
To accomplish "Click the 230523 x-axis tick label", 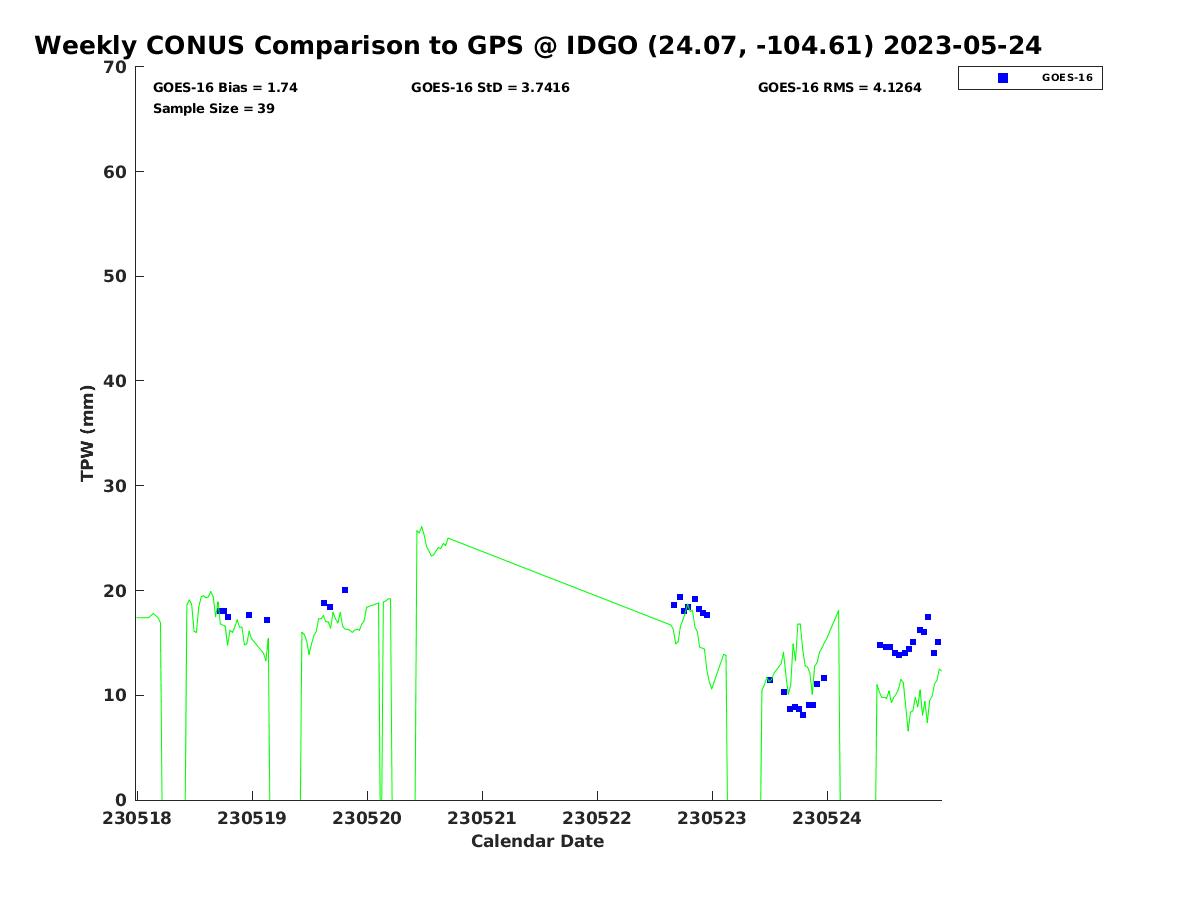I will pyautogui.click(x=712, y=818).
